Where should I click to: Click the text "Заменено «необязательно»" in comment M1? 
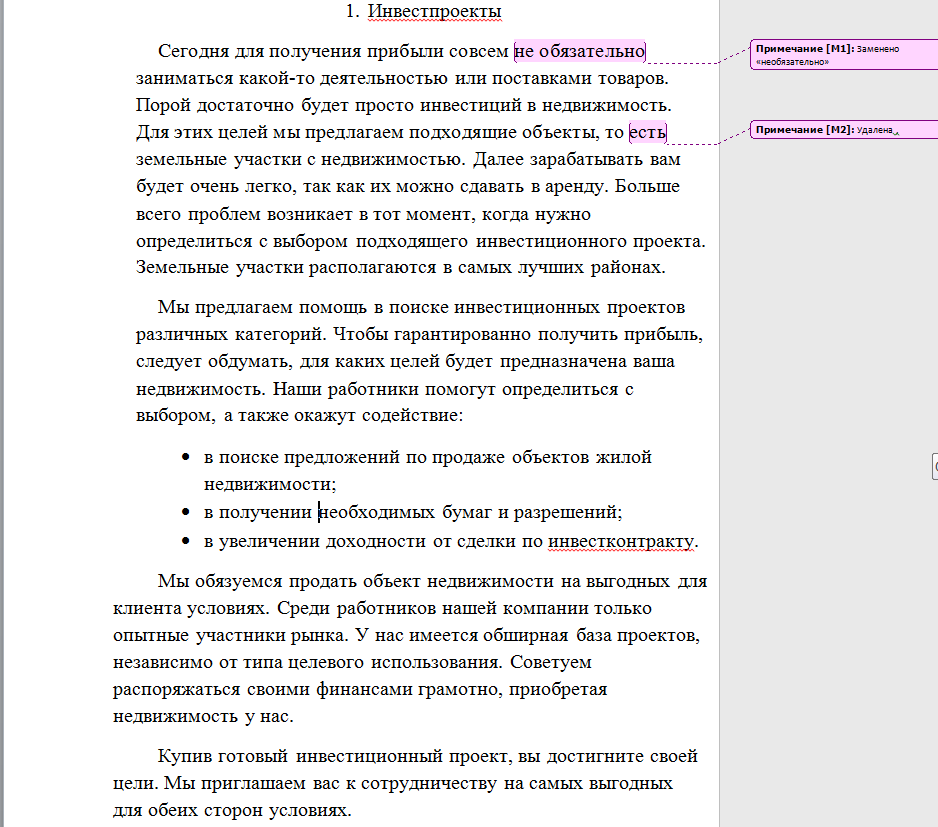pos(828,55)
